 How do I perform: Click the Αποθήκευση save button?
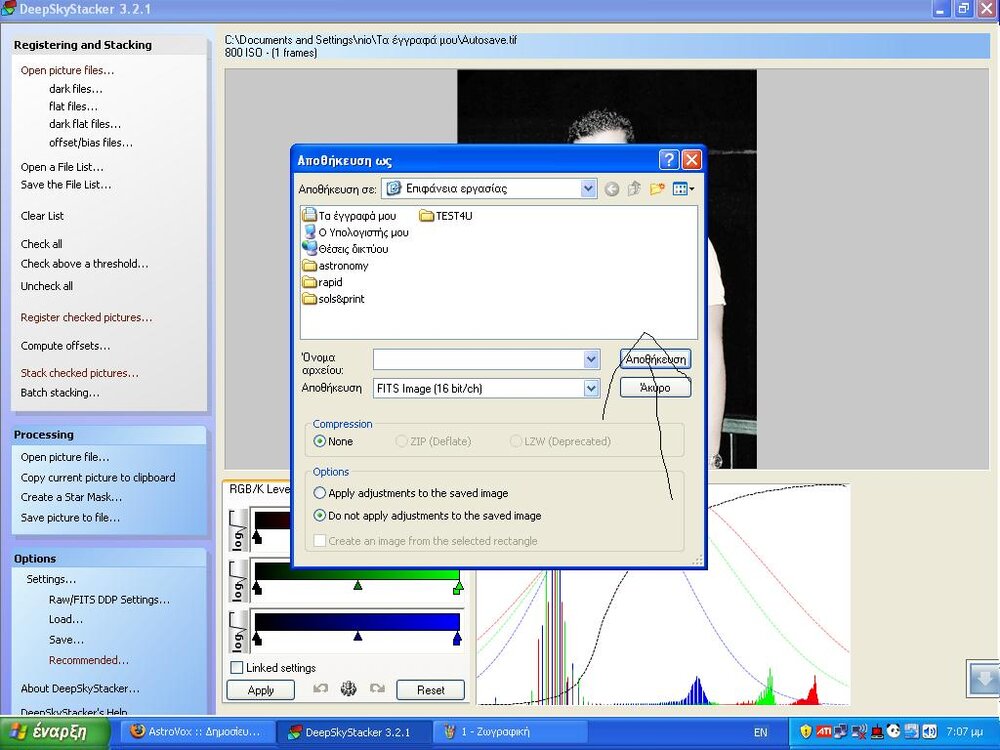655,359
